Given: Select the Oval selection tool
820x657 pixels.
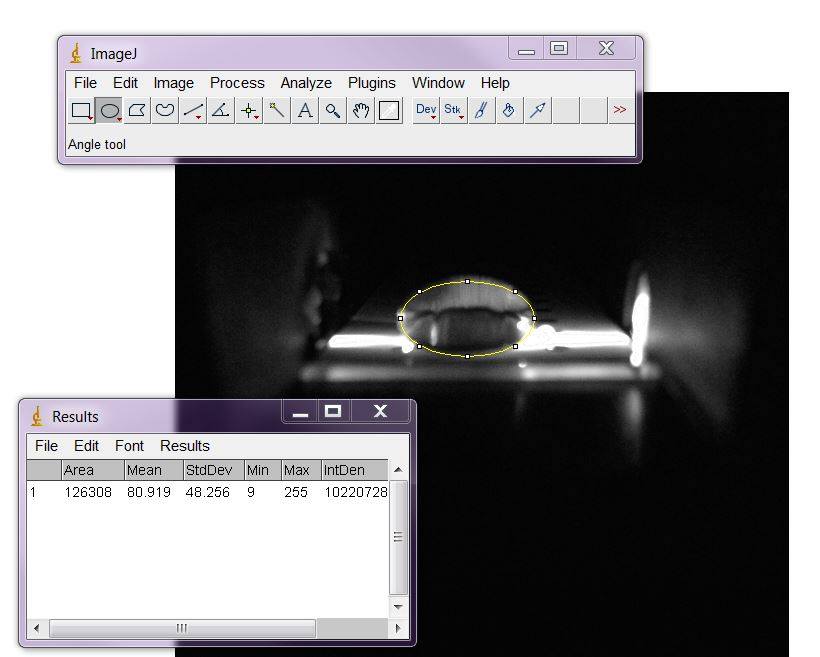Looking at the screenshot, I should (x=110, y=110).
